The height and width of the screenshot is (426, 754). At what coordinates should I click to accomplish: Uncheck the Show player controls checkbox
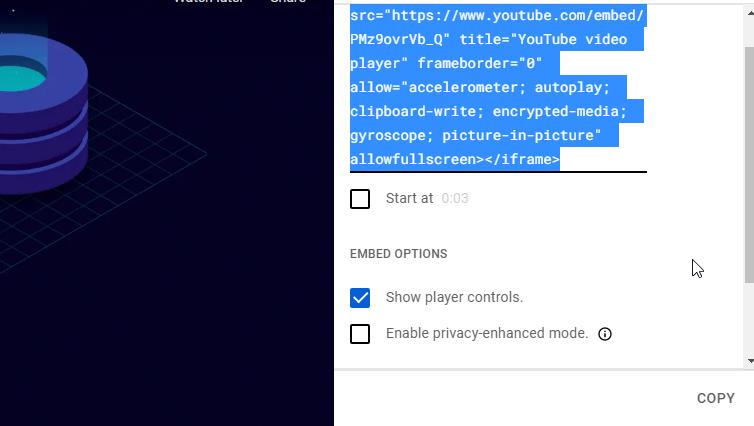pyautogui.click(x=360, y=298)
